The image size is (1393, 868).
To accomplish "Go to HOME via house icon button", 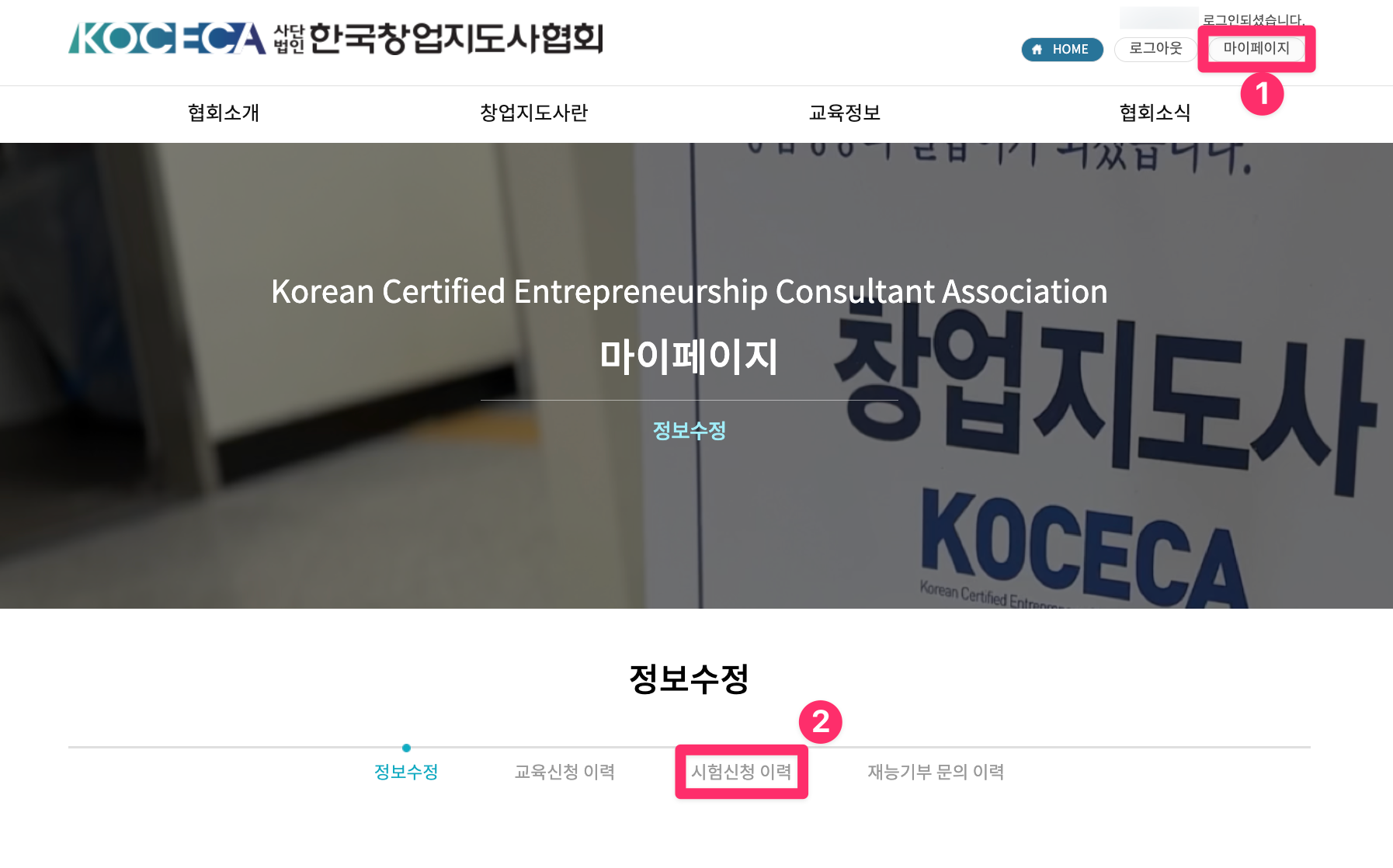I will click(x=1061, y=49).
